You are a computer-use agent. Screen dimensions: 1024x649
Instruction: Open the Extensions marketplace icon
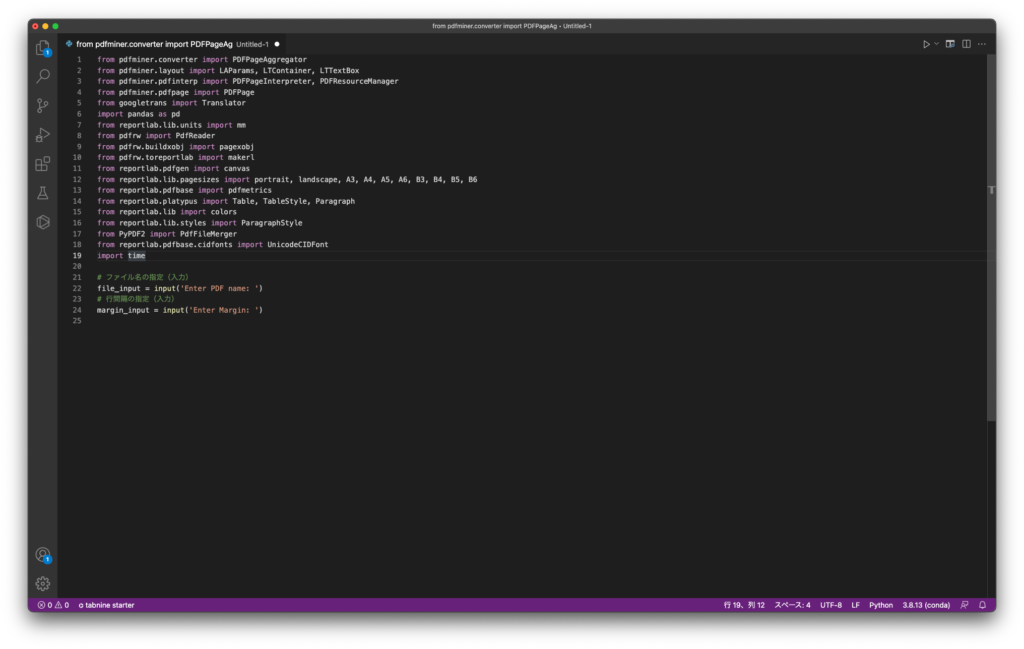click(43, 163)
